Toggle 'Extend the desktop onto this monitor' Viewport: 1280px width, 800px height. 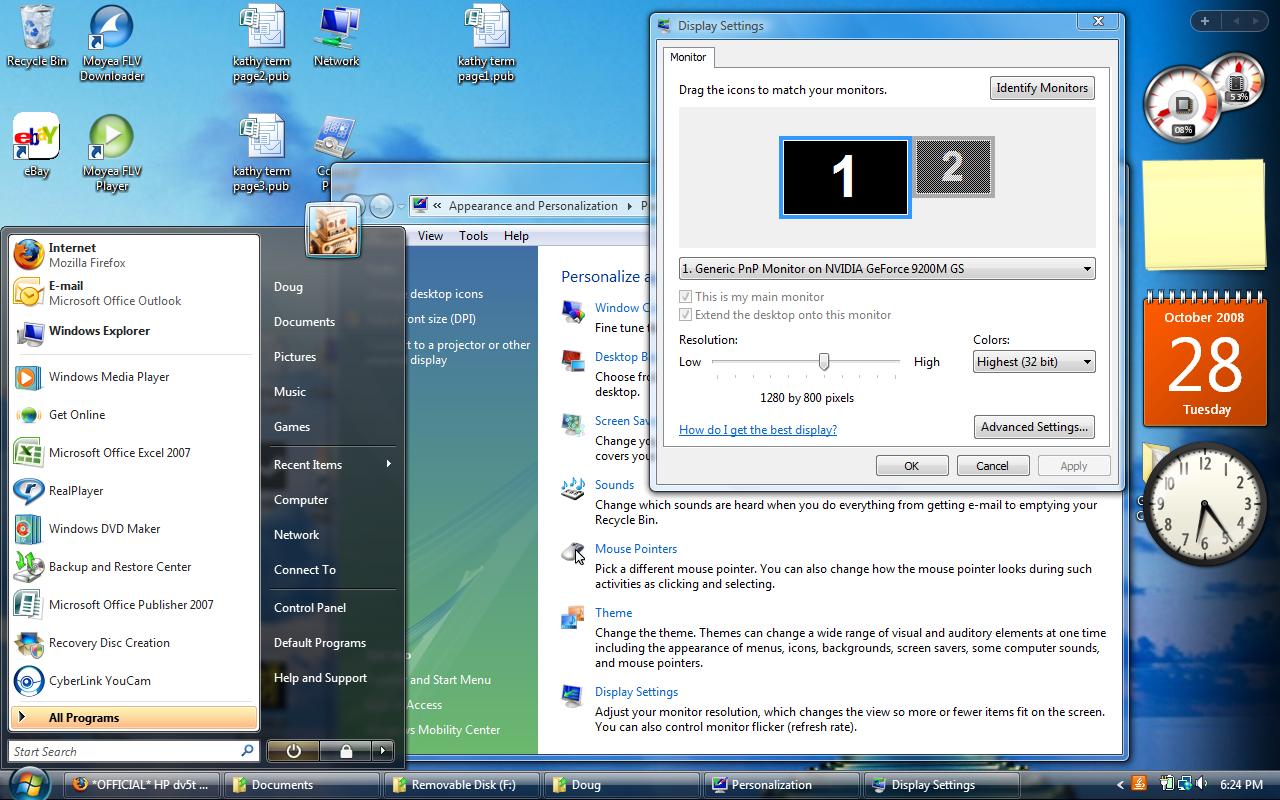(x=685, y=315)
